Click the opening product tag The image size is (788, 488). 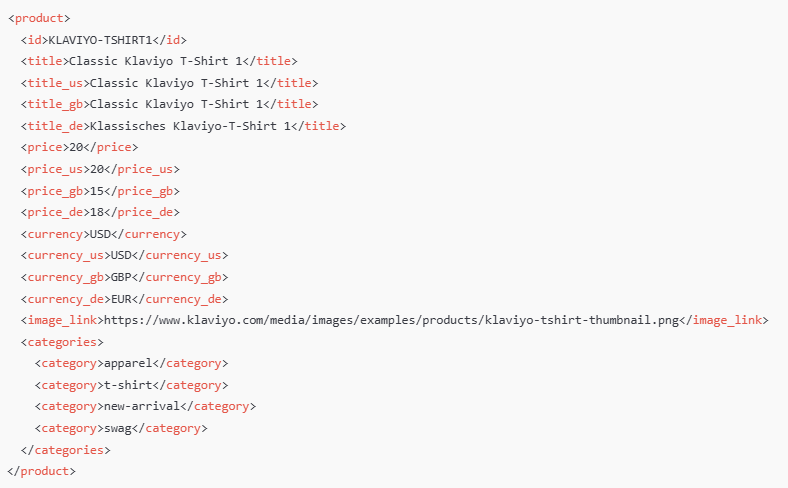click(39, 18)
